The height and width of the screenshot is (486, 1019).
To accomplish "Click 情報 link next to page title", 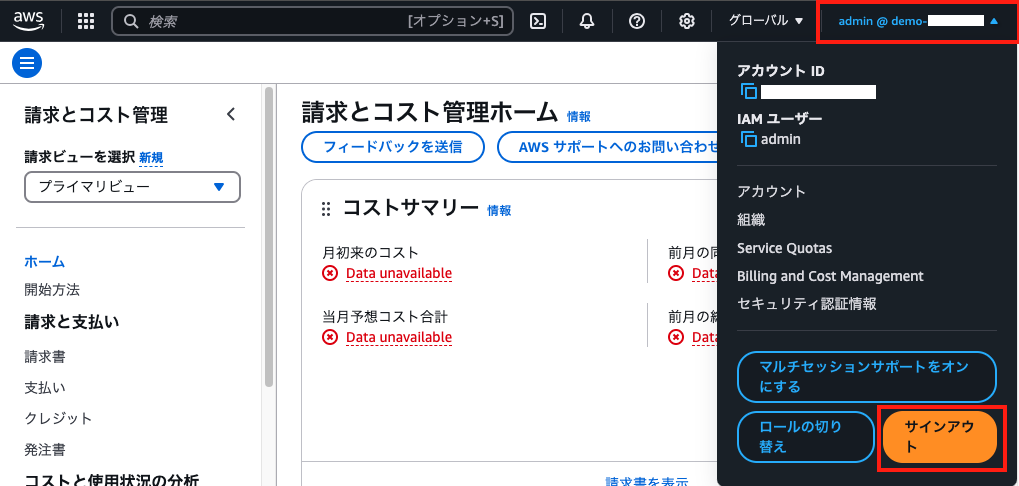I will pyautogui.click(x=578, y=117).
